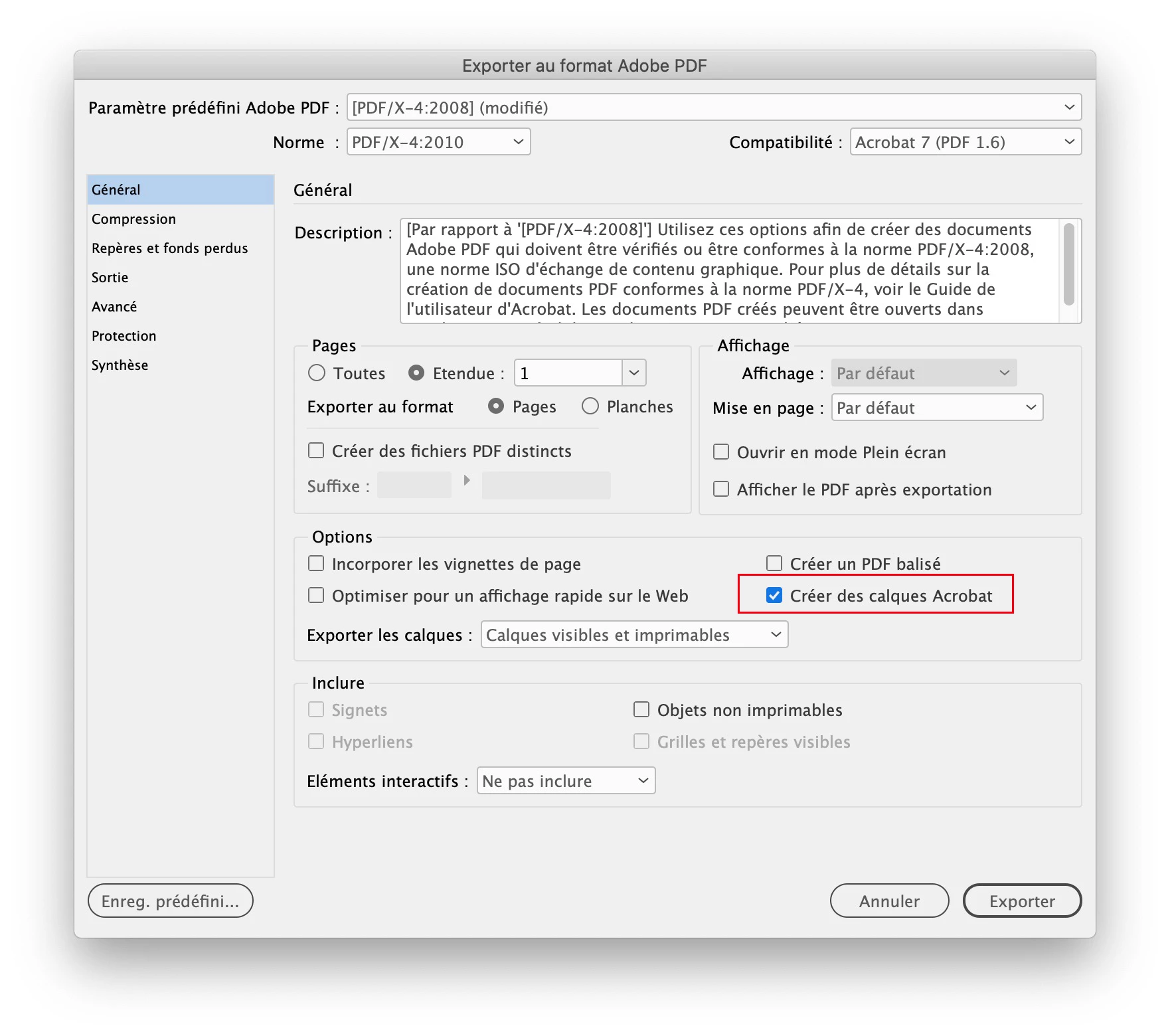Check Afficher le PDF après exportation

coord(721,489)
